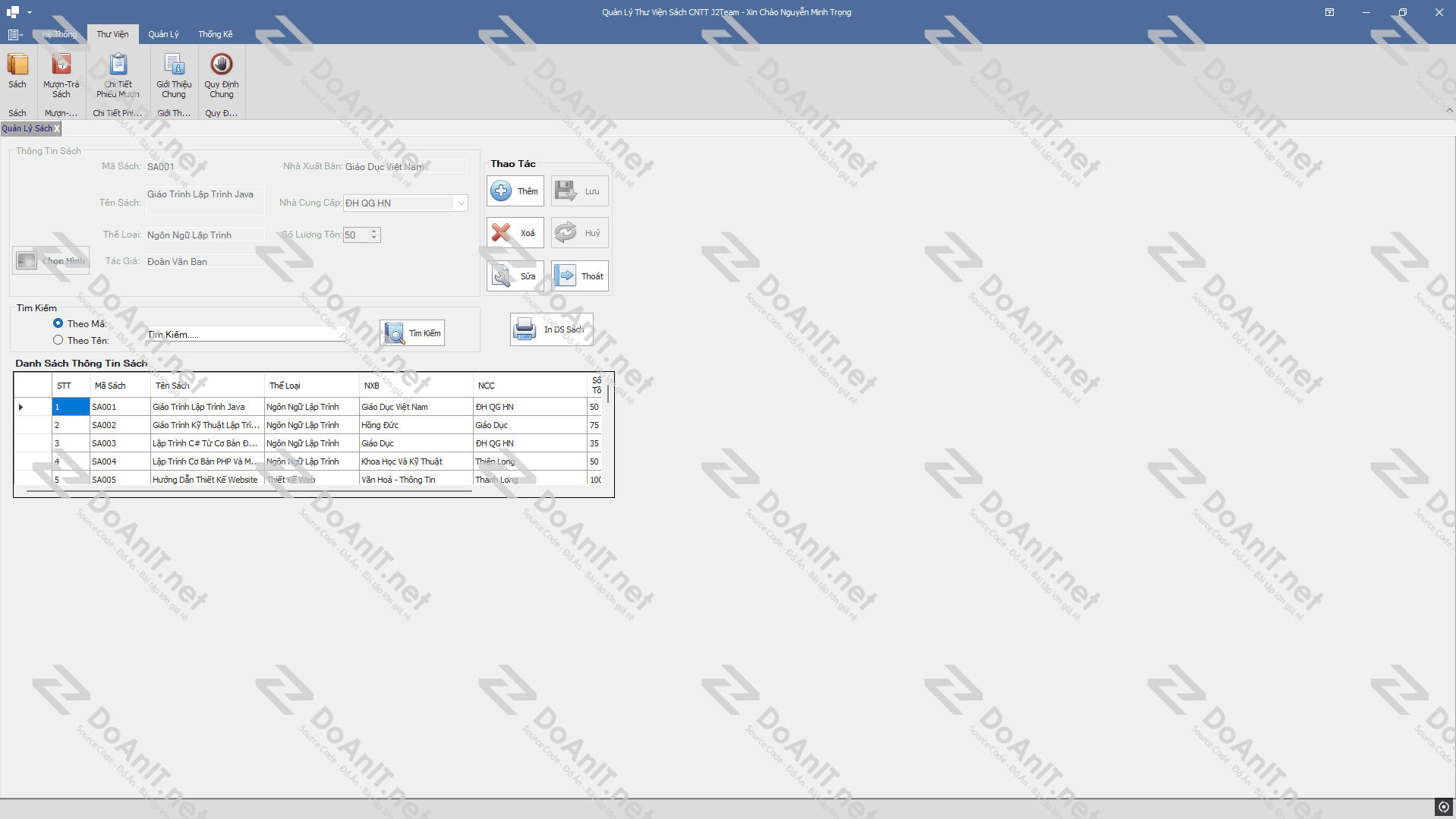
Task: Select row cell SA003
Action: (120, 443)
